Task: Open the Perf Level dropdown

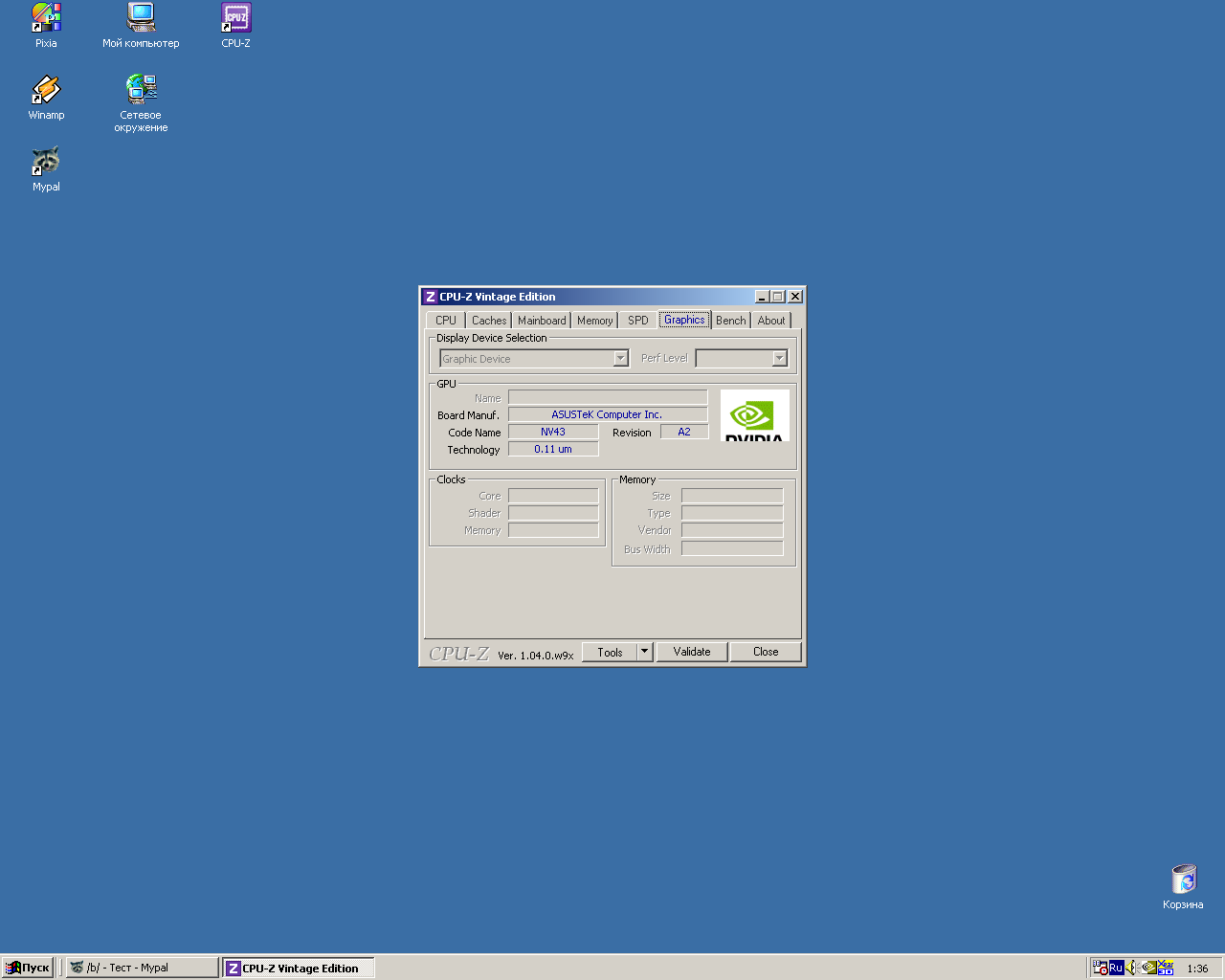Action: (779, 358)
